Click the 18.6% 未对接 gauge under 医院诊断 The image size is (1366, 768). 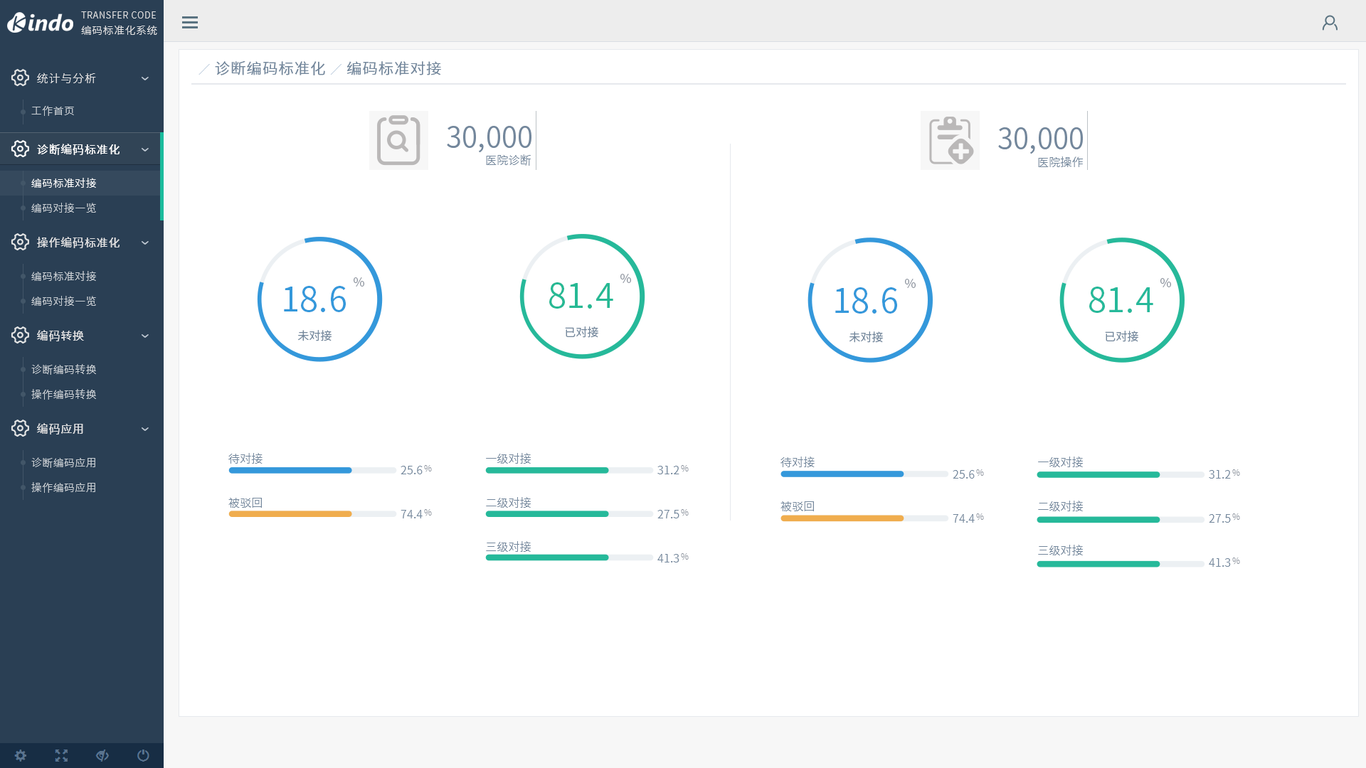[x=320, y=299]
